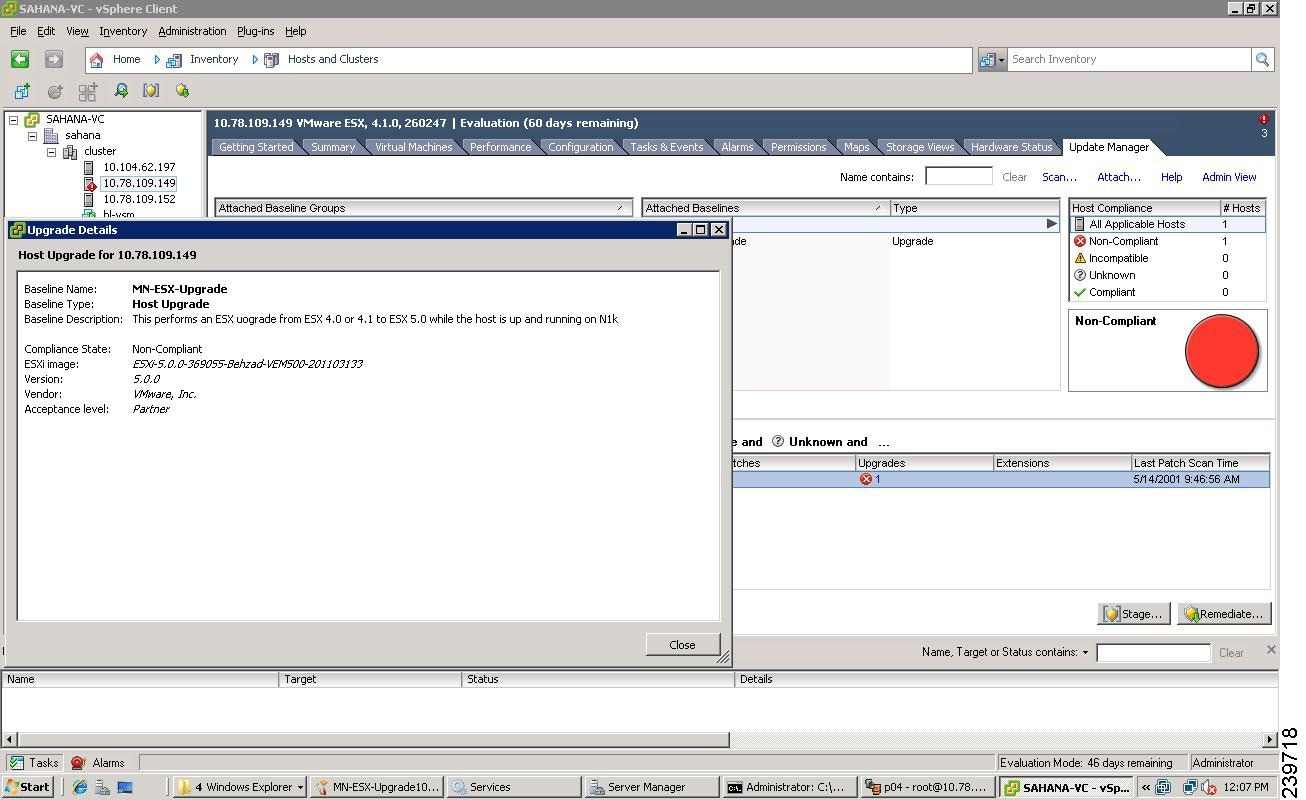The image size is (1306, 800).
Task: Collapse the sahana datacenter node
Action: 33,135
